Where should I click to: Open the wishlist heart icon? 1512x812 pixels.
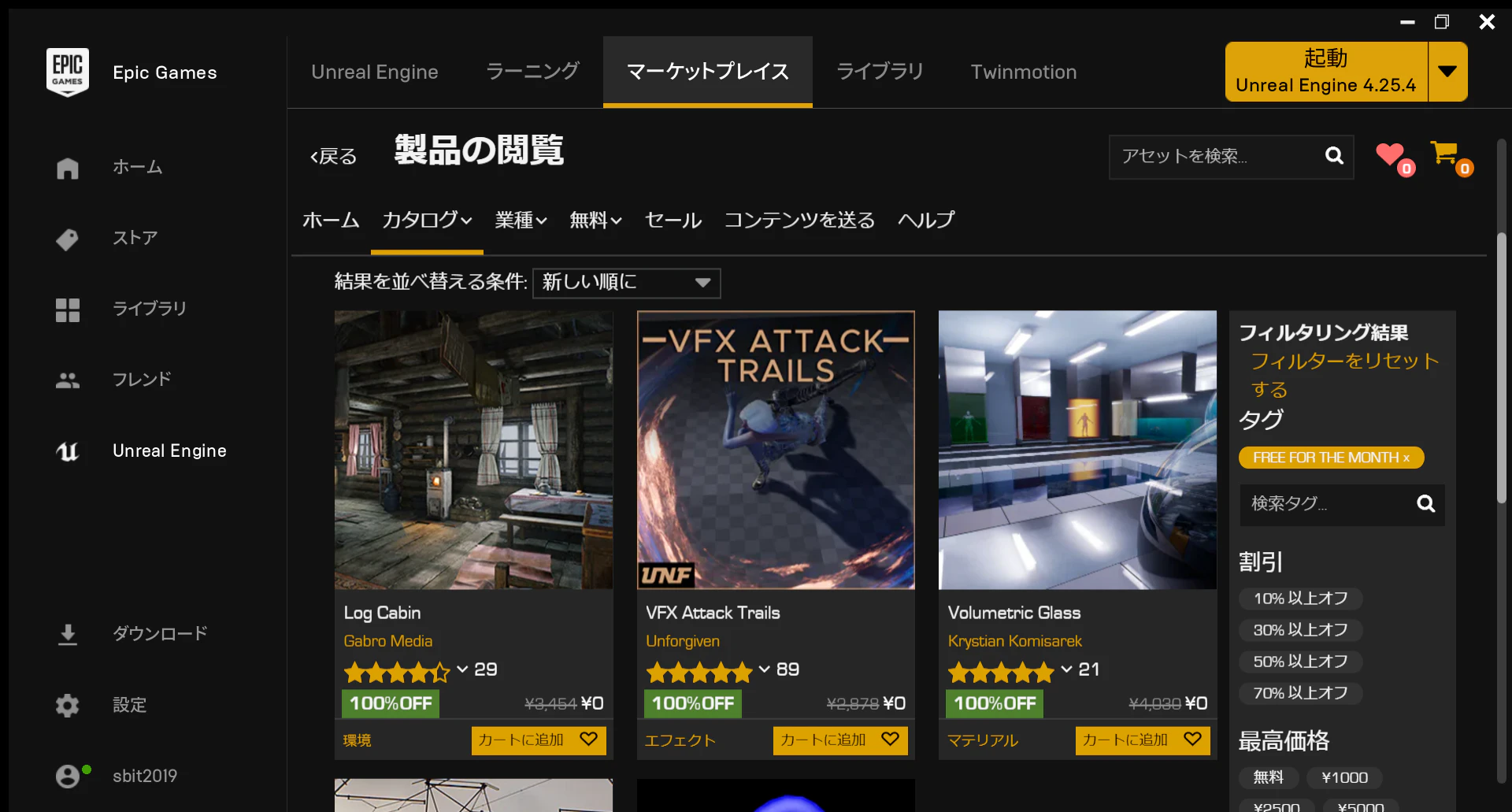tap(1391, 154)
